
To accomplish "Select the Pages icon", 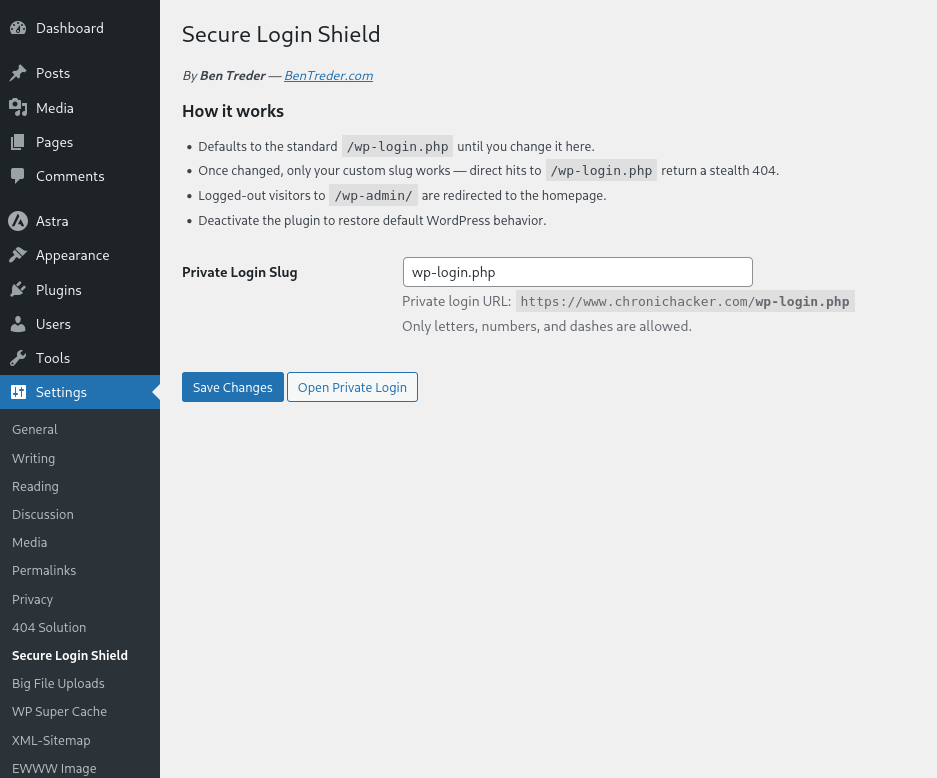I will point(18,142).
